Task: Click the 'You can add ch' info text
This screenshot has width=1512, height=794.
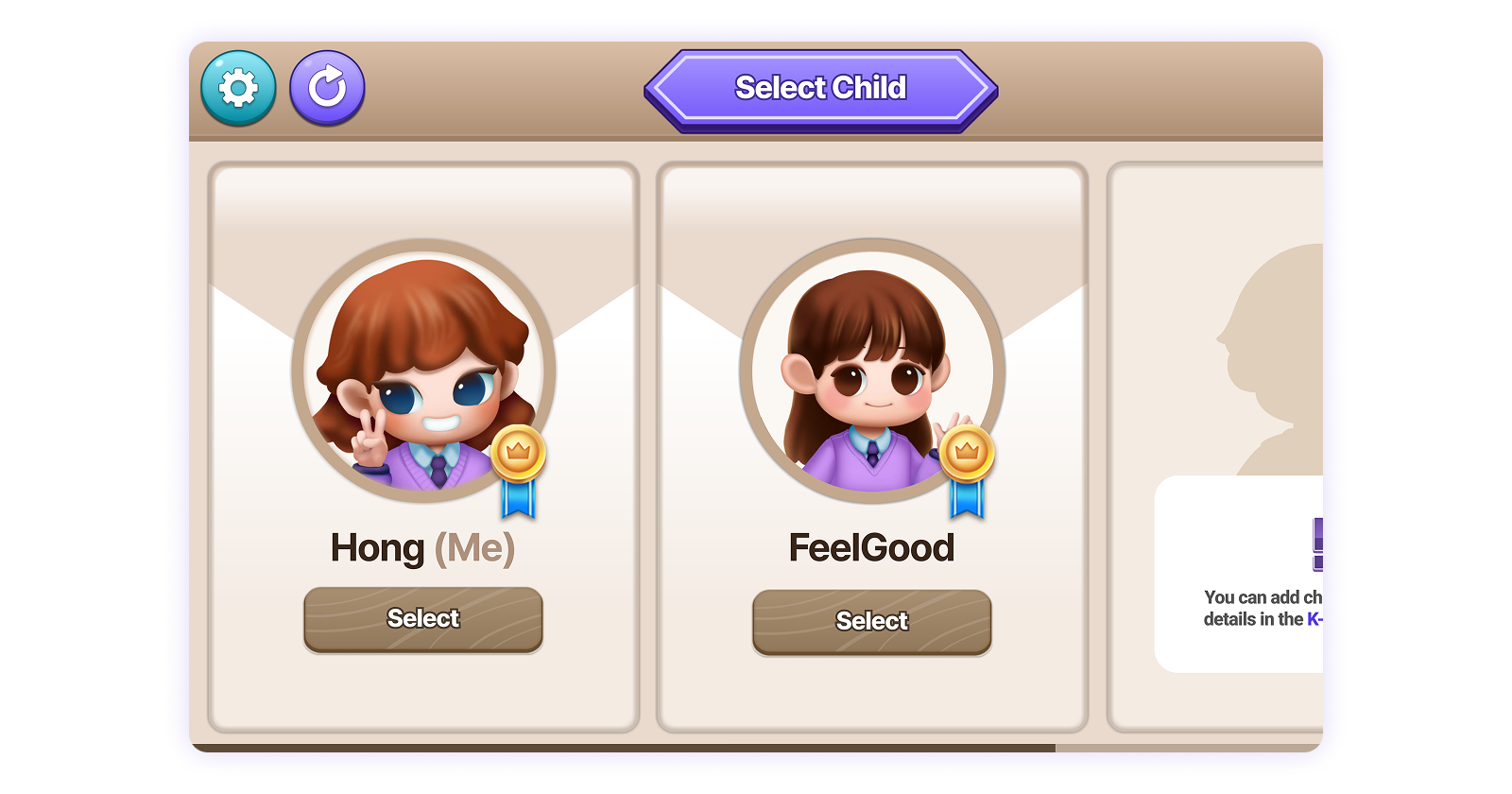Action: click(1263, 597)
